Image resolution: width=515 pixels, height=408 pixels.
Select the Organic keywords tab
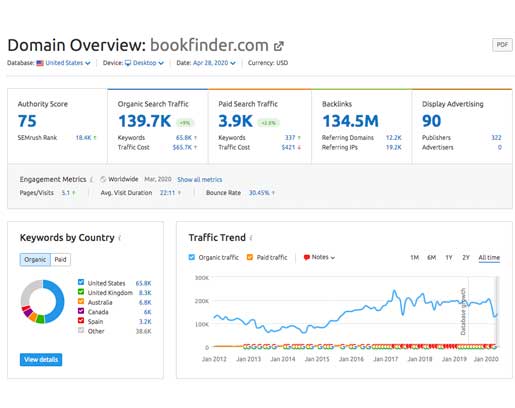pyautogui.click(x=35, y=259)
